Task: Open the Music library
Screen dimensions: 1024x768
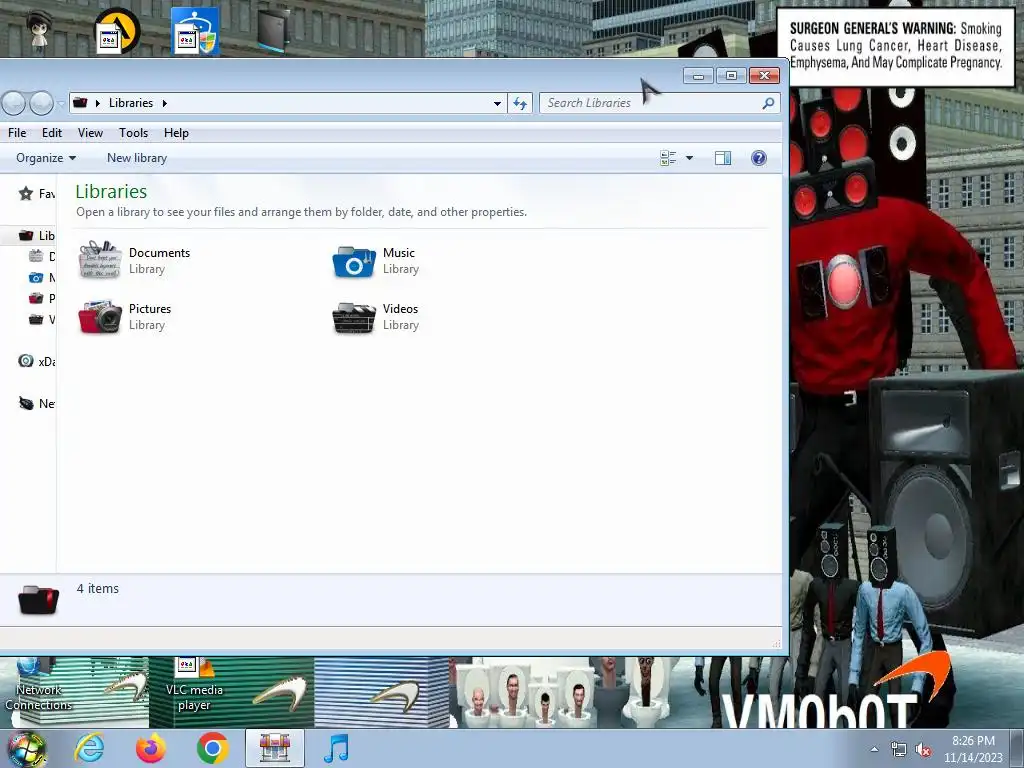Action: [377, 260]
